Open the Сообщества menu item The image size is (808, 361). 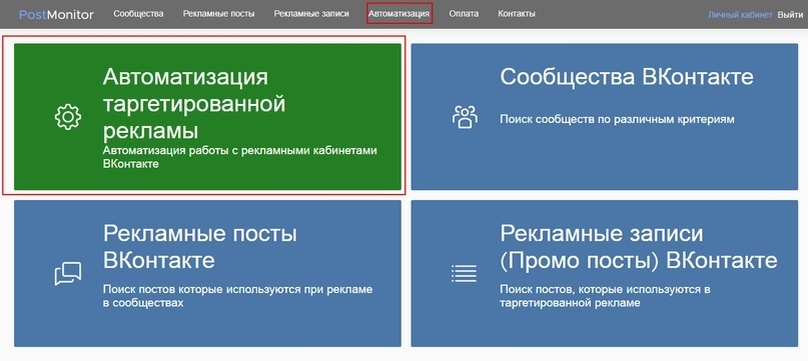pos(138,14)
